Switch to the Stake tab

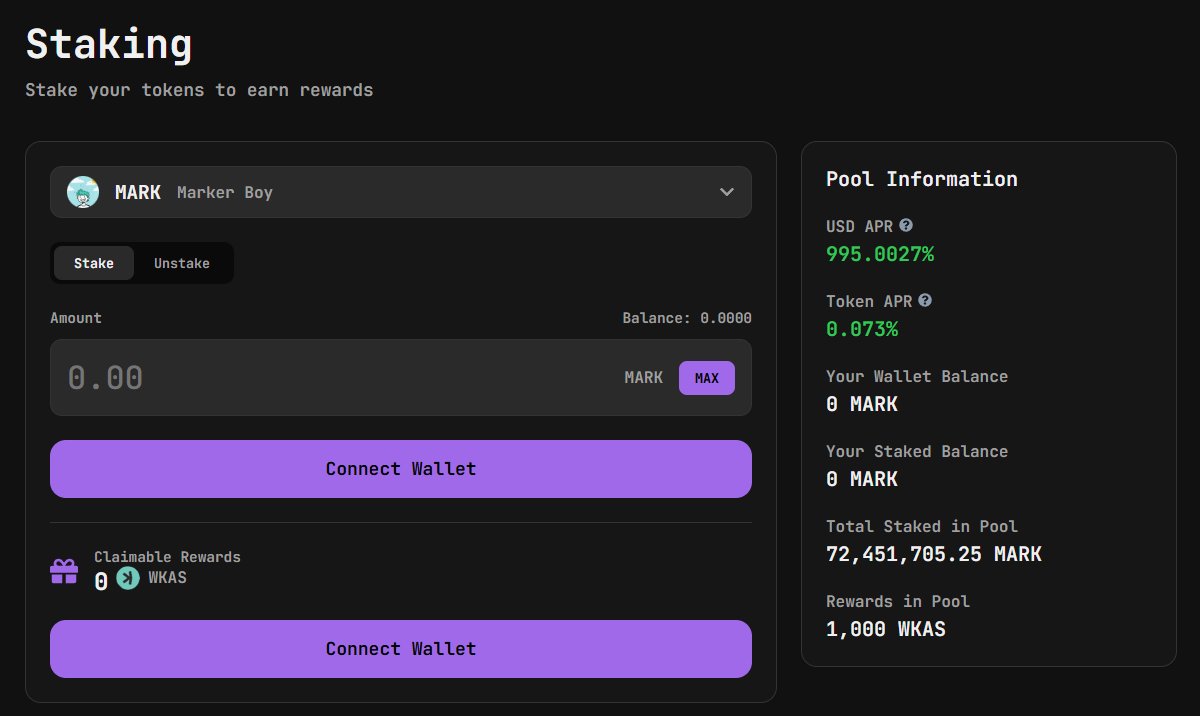point(94,263)
